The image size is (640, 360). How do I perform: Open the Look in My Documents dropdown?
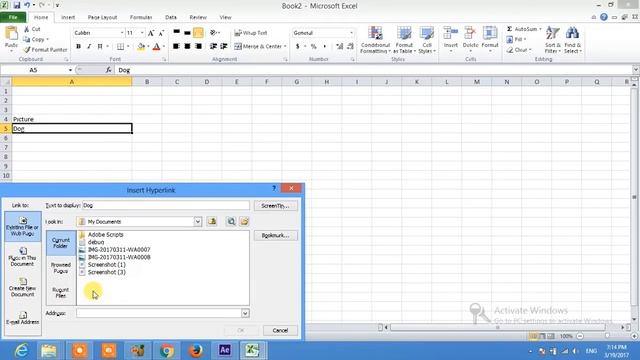[x=198, y=222]
